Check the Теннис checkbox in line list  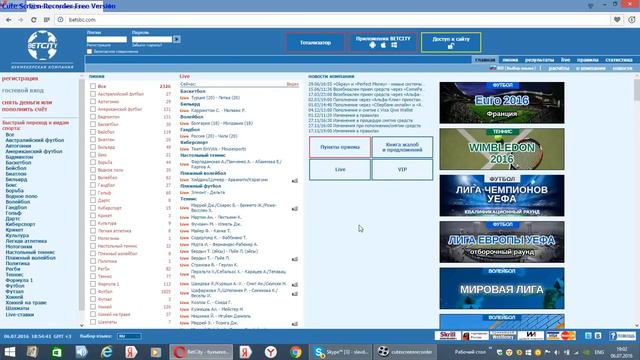click(93, 276)
